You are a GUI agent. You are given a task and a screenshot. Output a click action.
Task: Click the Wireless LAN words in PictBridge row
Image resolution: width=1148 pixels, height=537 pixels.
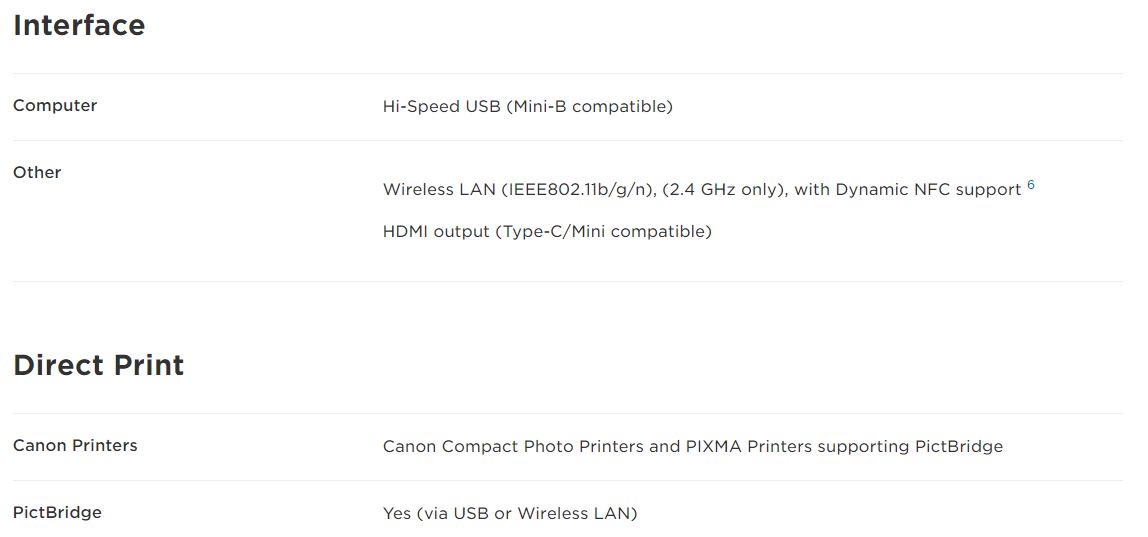point(573,514)
